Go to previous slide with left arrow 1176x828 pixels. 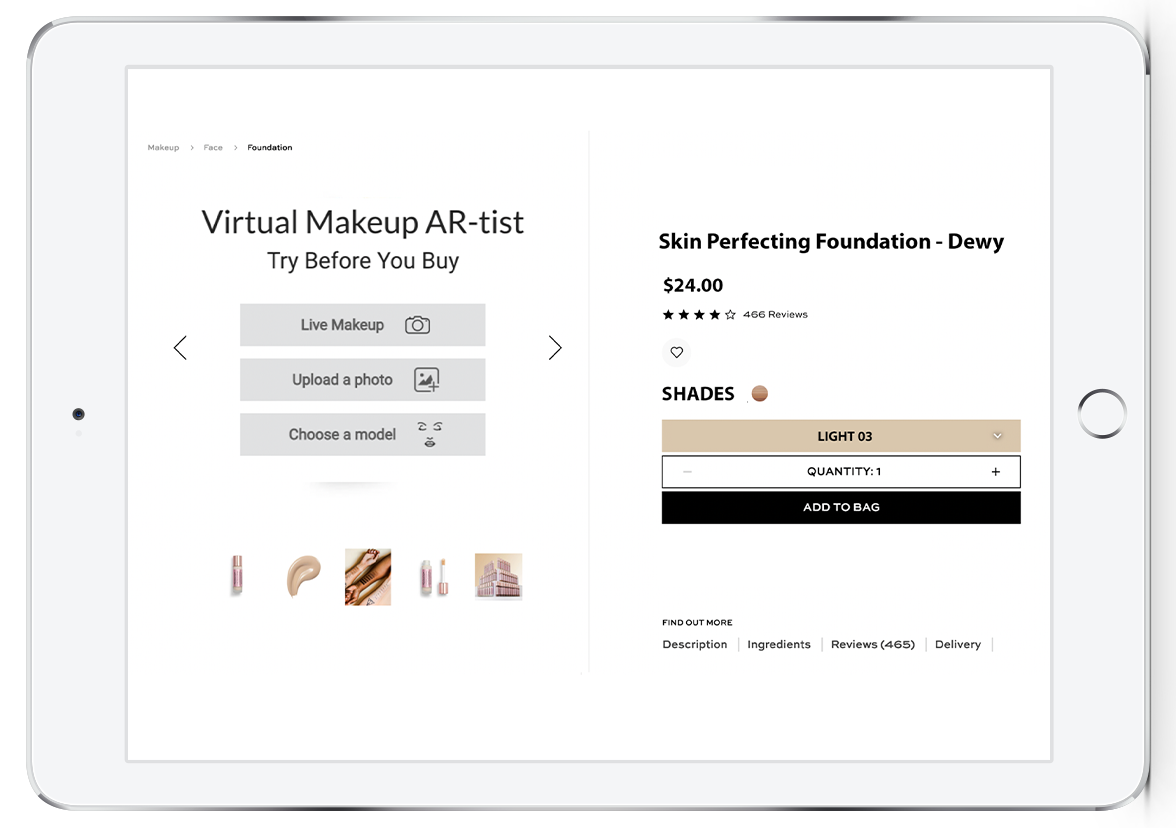tap(180, 347)
